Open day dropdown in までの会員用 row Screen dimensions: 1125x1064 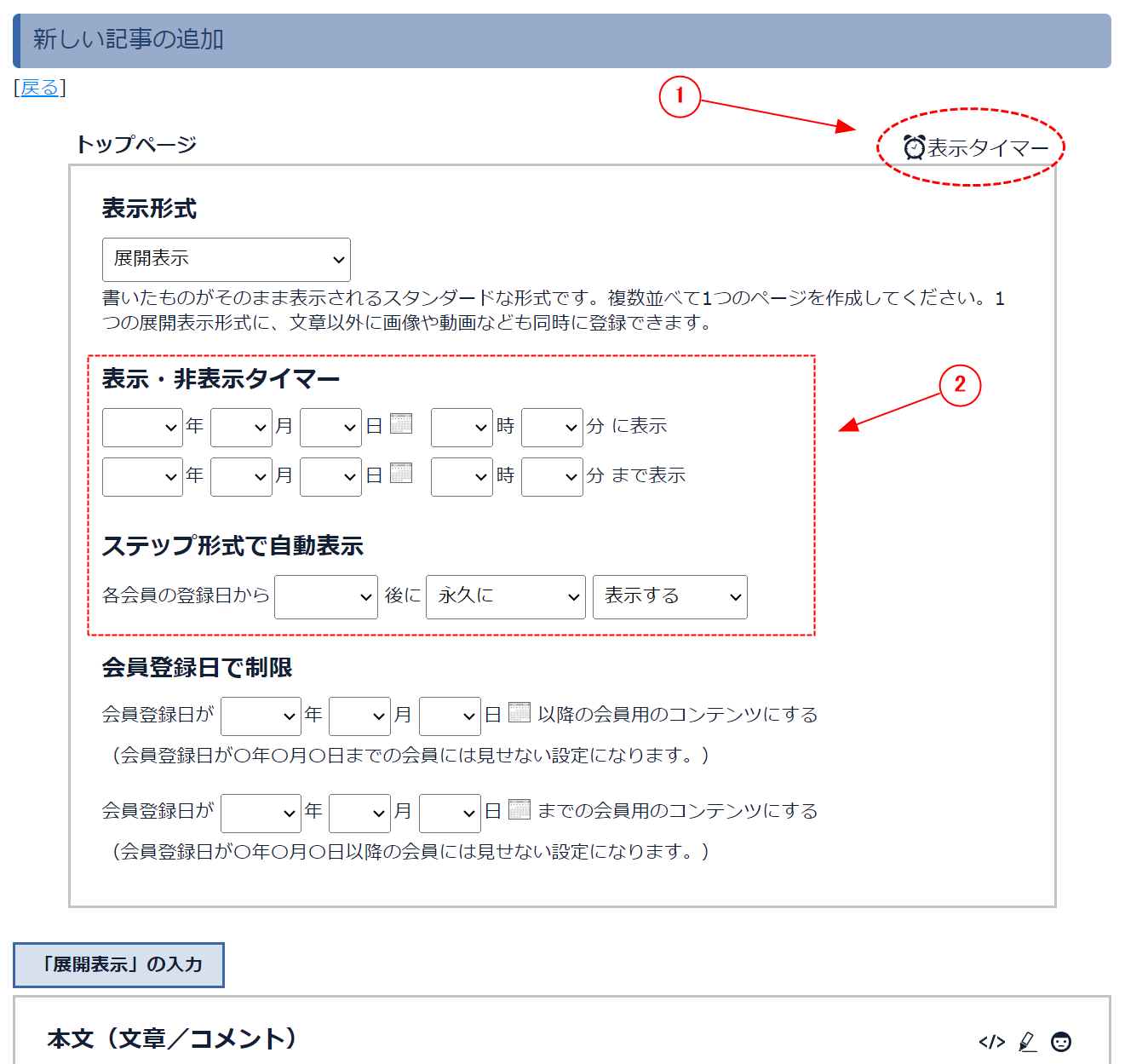coord(451,813)
